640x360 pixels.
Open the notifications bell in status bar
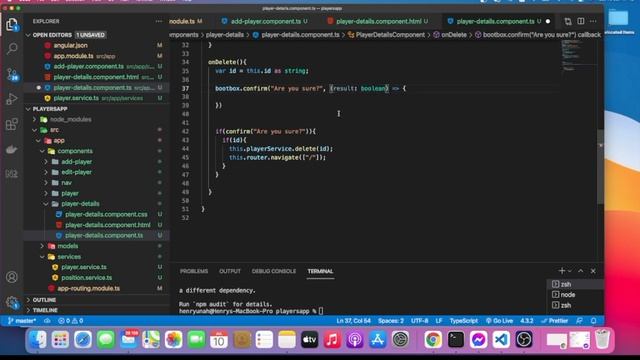[593, 321]
